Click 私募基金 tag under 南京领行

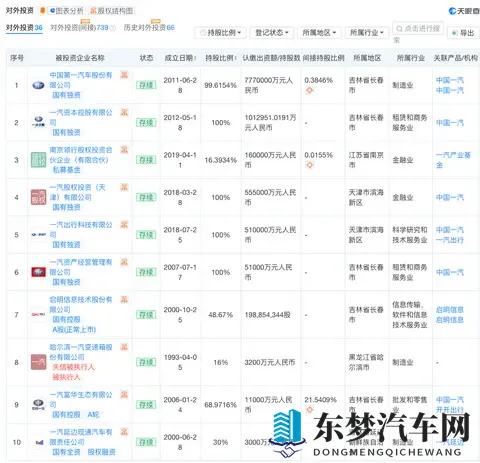66,170
